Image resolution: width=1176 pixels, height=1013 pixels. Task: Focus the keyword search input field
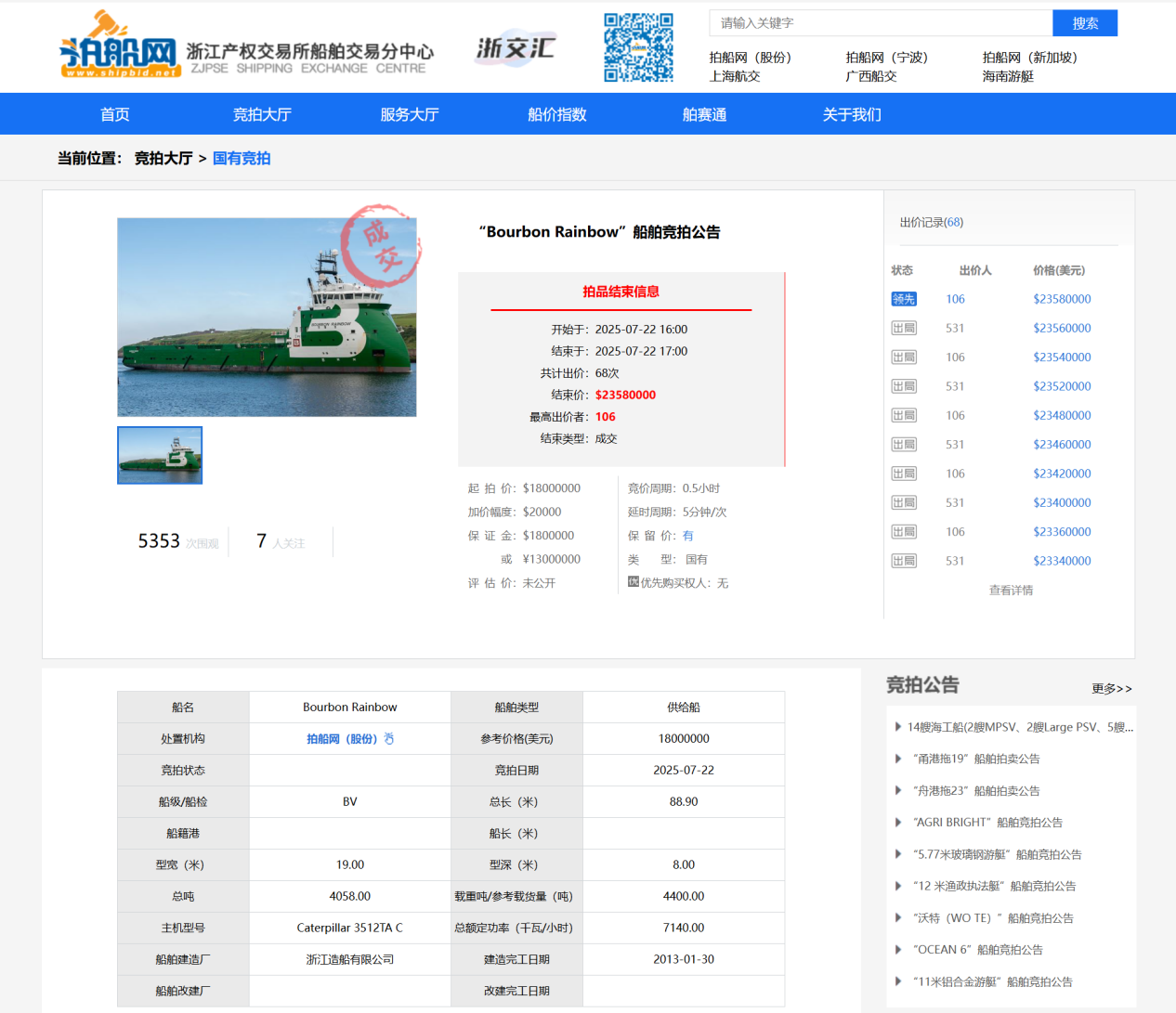coord(881,23)
